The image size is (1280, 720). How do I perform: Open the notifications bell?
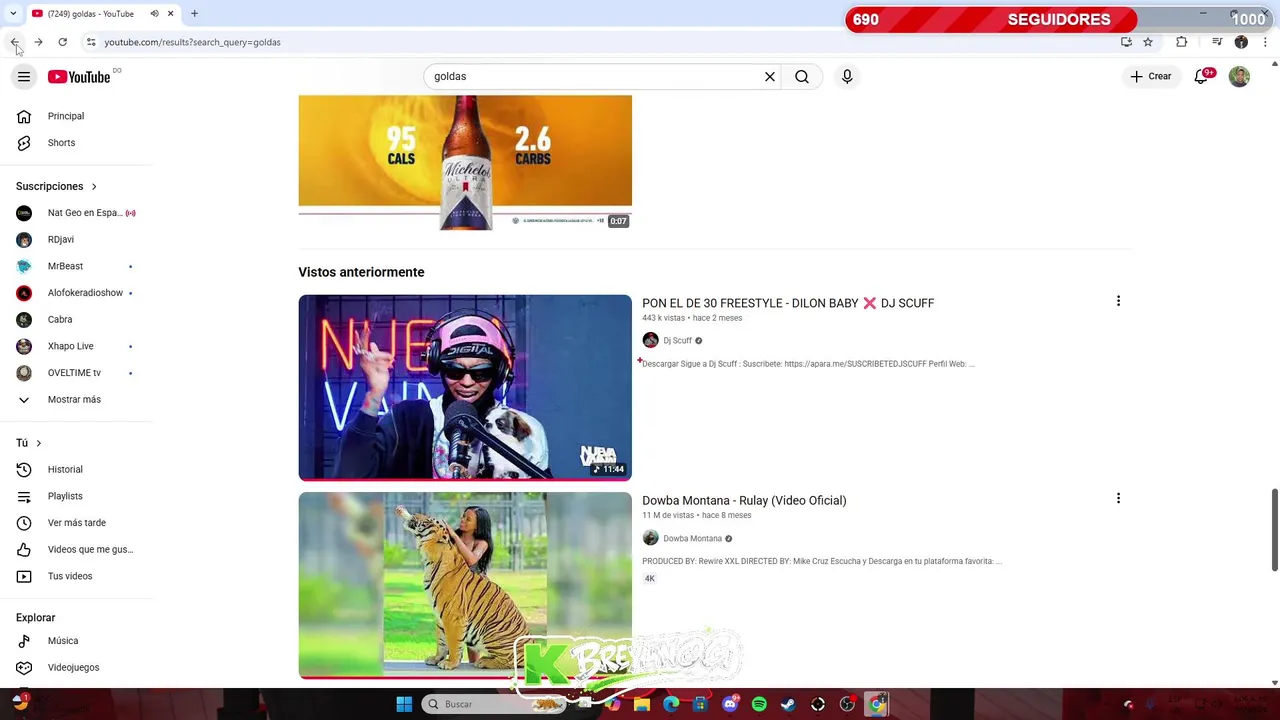[1202, 77]
